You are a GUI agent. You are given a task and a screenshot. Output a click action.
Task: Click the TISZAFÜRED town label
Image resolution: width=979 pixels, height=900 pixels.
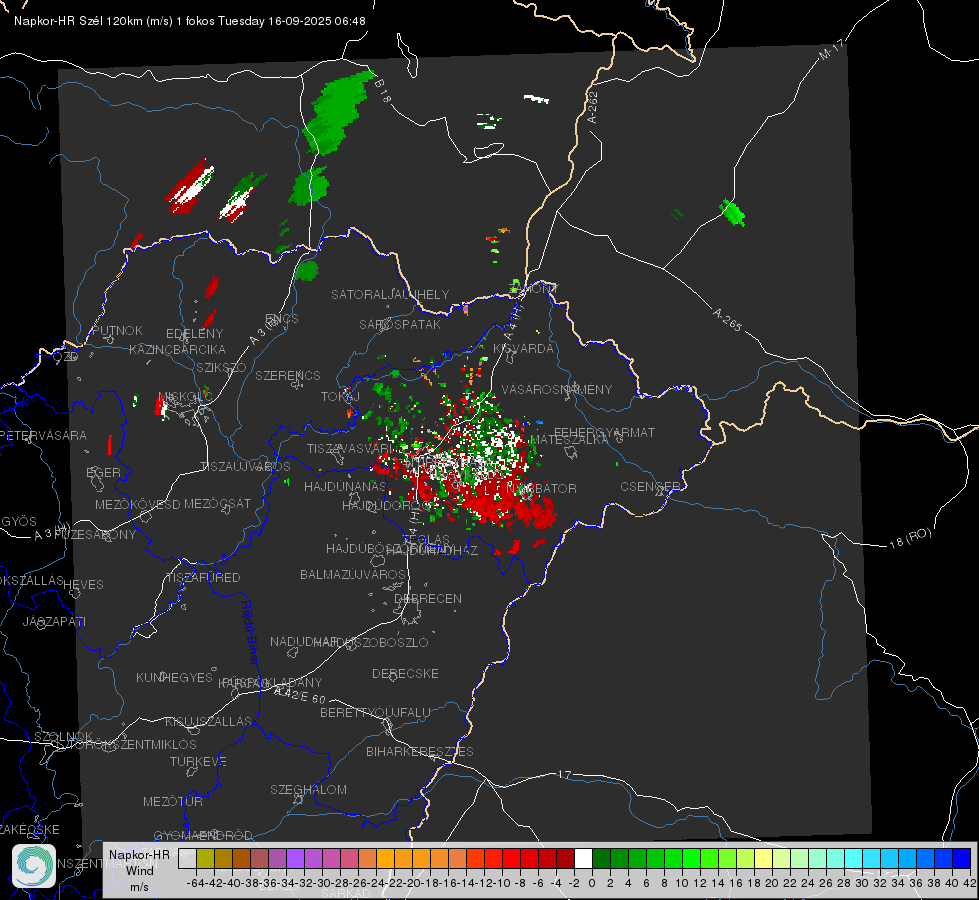tap(203, 578)
